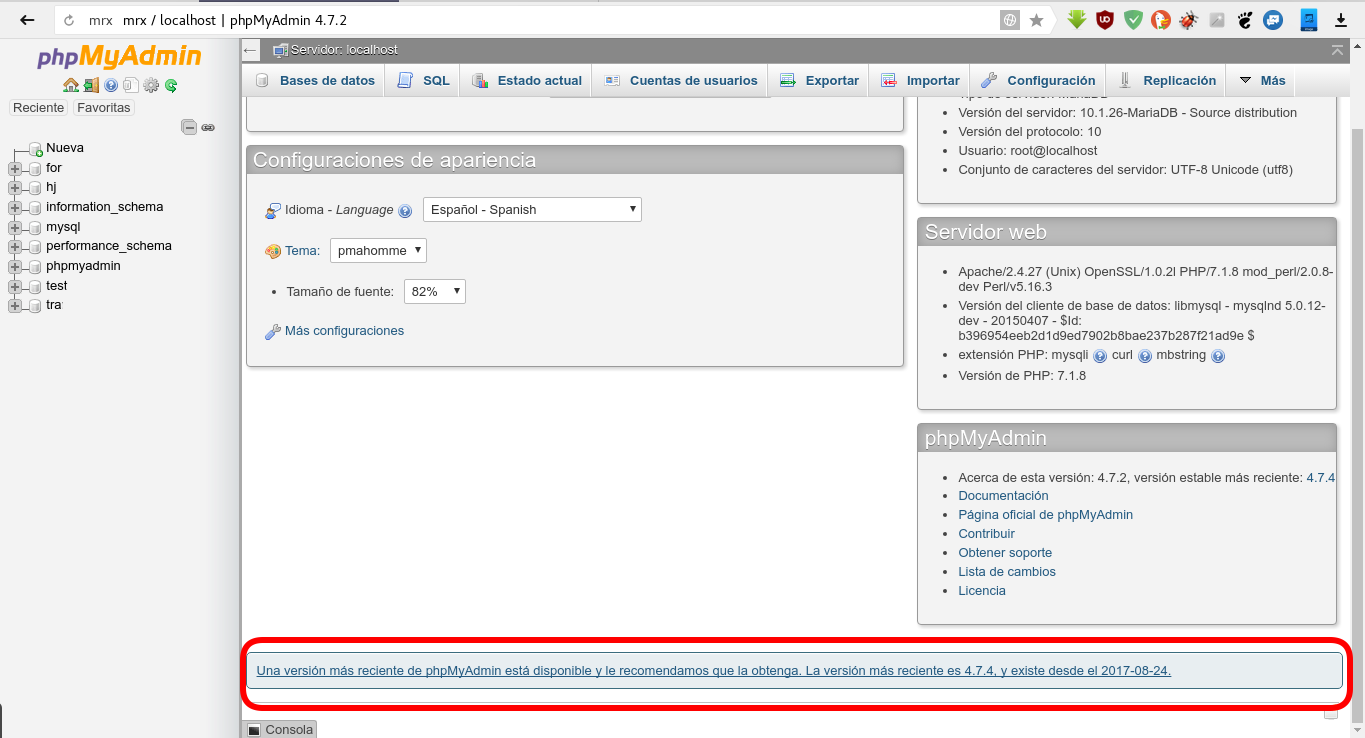Screen dimensions: 1365x738
Task: Open the Replicación tab
Action: (1167, 81)
